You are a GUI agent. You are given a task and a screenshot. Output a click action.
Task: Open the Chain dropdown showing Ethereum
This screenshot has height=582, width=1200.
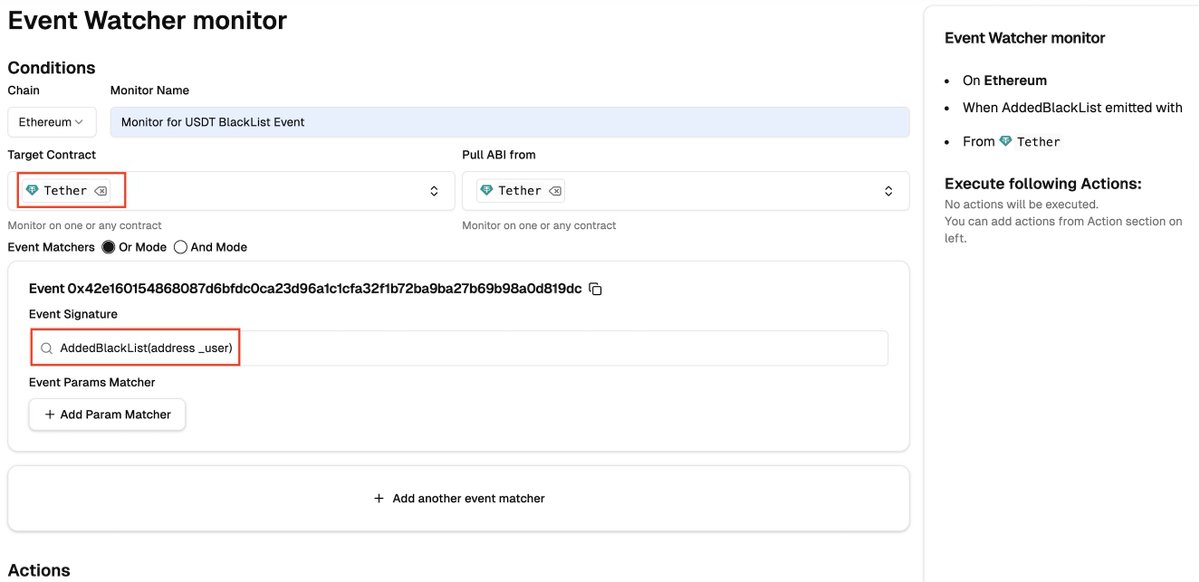pos(52,122)
